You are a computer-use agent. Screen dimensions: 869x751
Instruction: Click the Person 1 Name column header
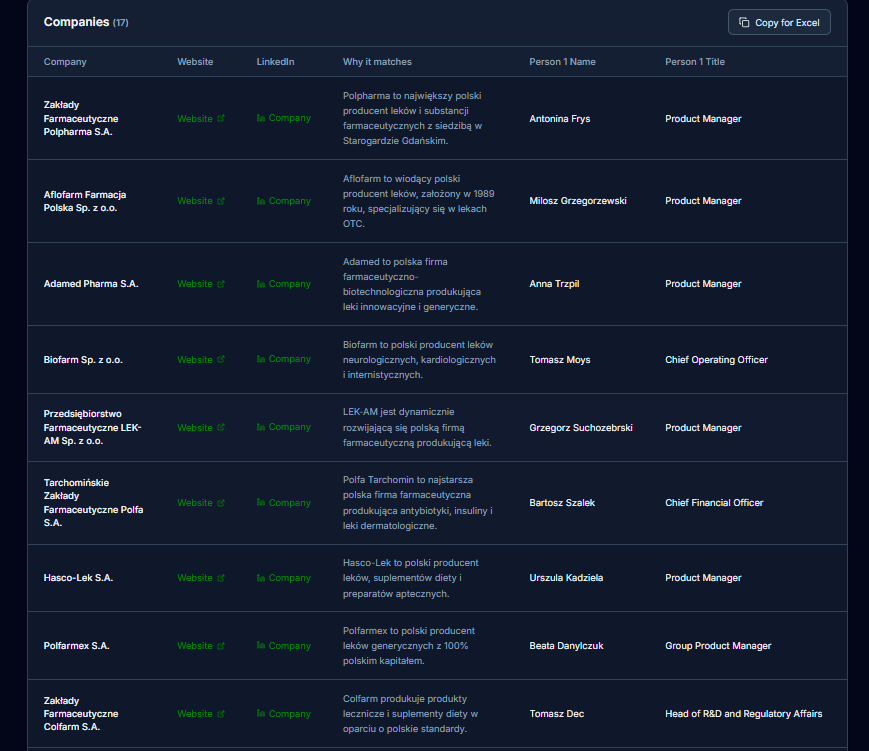pyautogui.click(x=562, y=62)
